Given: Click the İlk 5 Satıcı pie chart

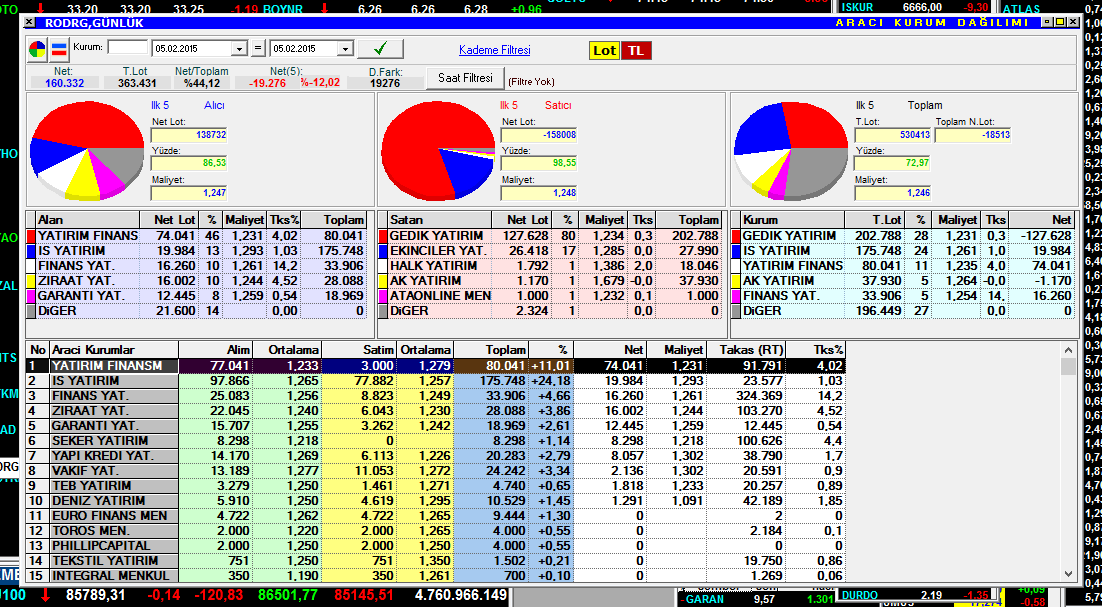Looking at the screenshot, I should [x=438, y=150].
